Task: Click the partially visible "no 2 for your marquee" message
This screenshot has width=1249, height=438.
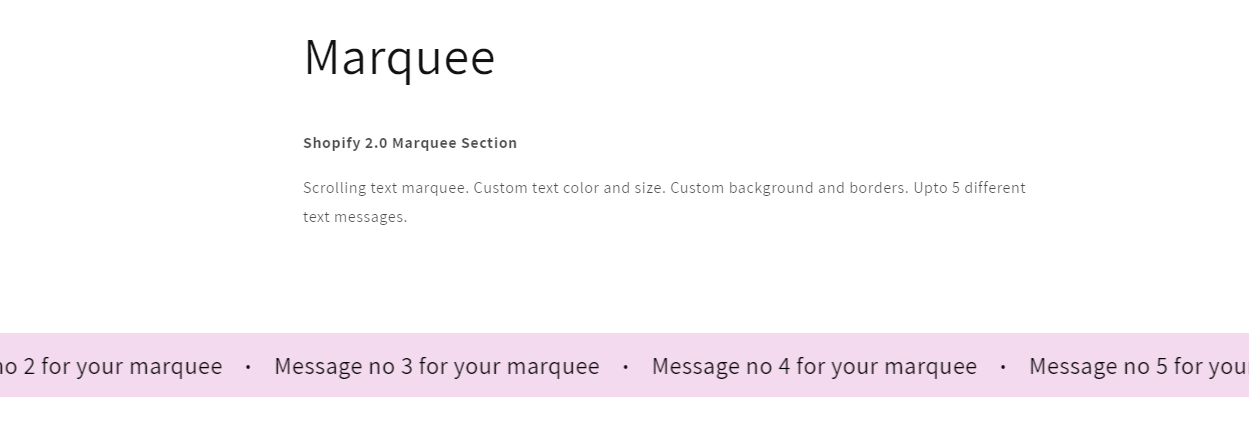Action: click(110, 366)
